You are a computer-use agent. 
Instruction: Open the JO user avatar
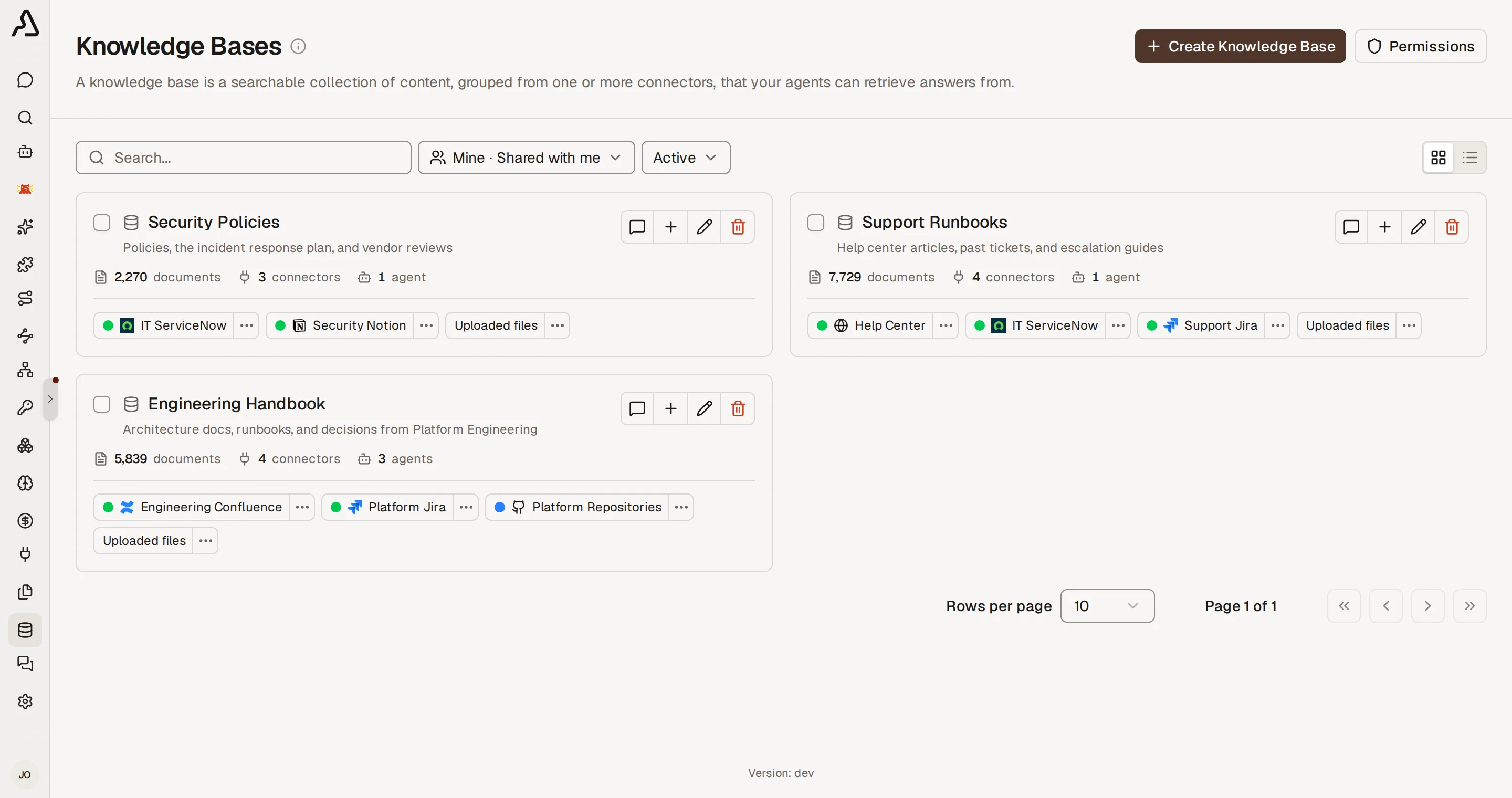point(25,774)
